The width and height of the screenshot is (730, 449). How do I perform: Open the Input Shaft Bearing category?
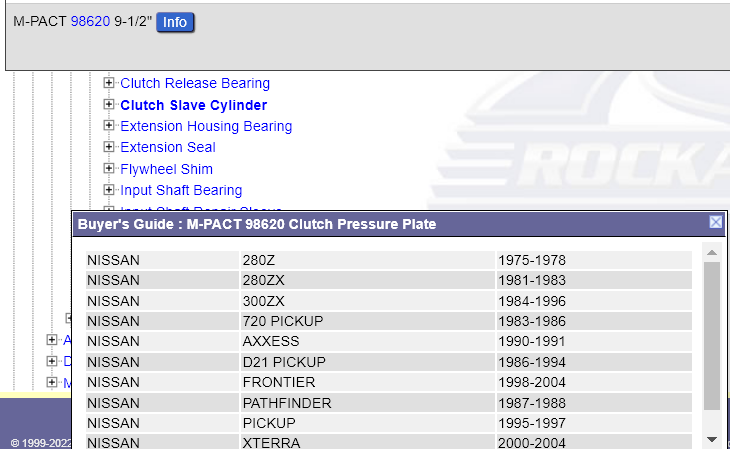tap(181, 190)
